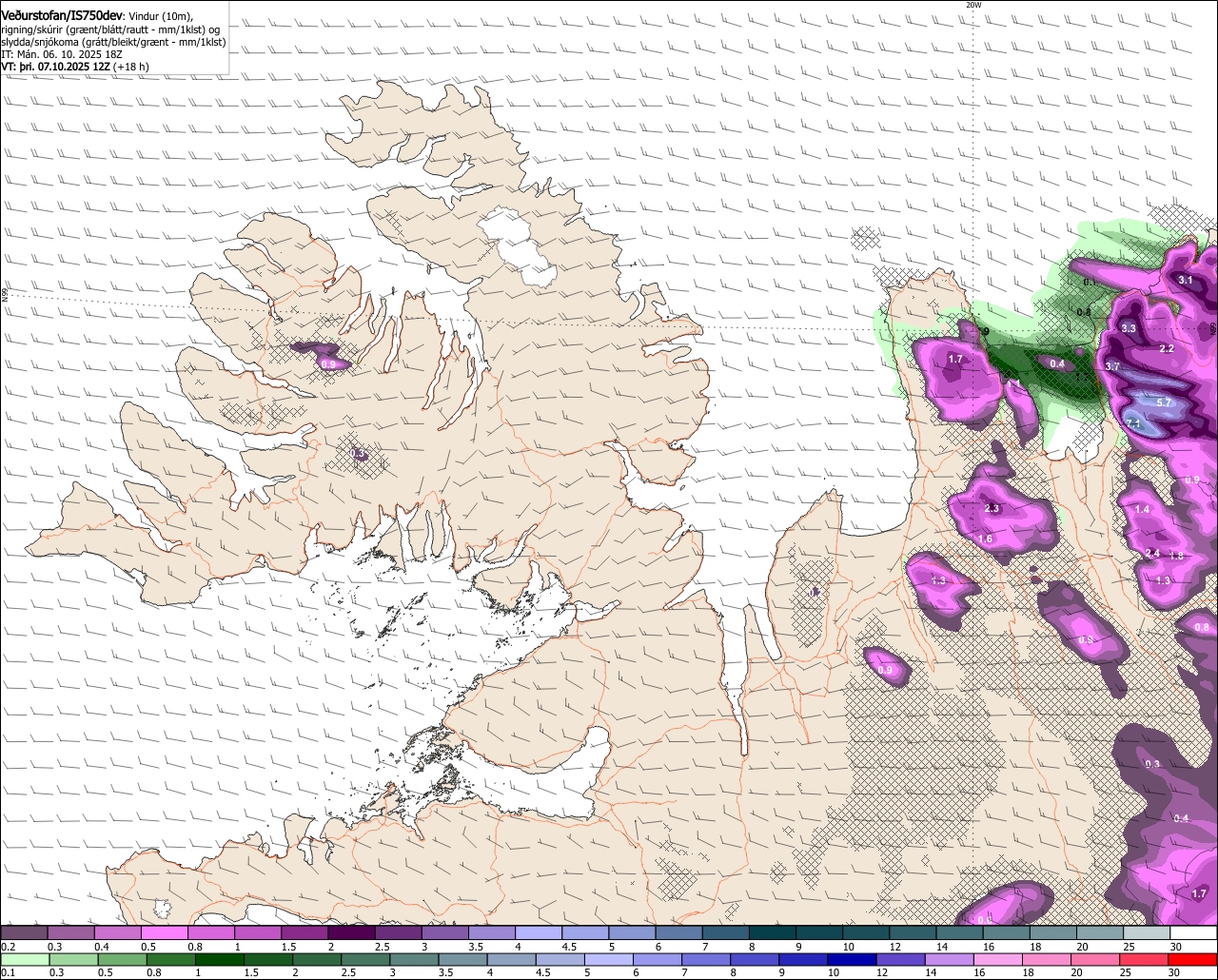Click the 20W longitude label
The width and height of the screenshot is (1218, 980).
(973, 5)
